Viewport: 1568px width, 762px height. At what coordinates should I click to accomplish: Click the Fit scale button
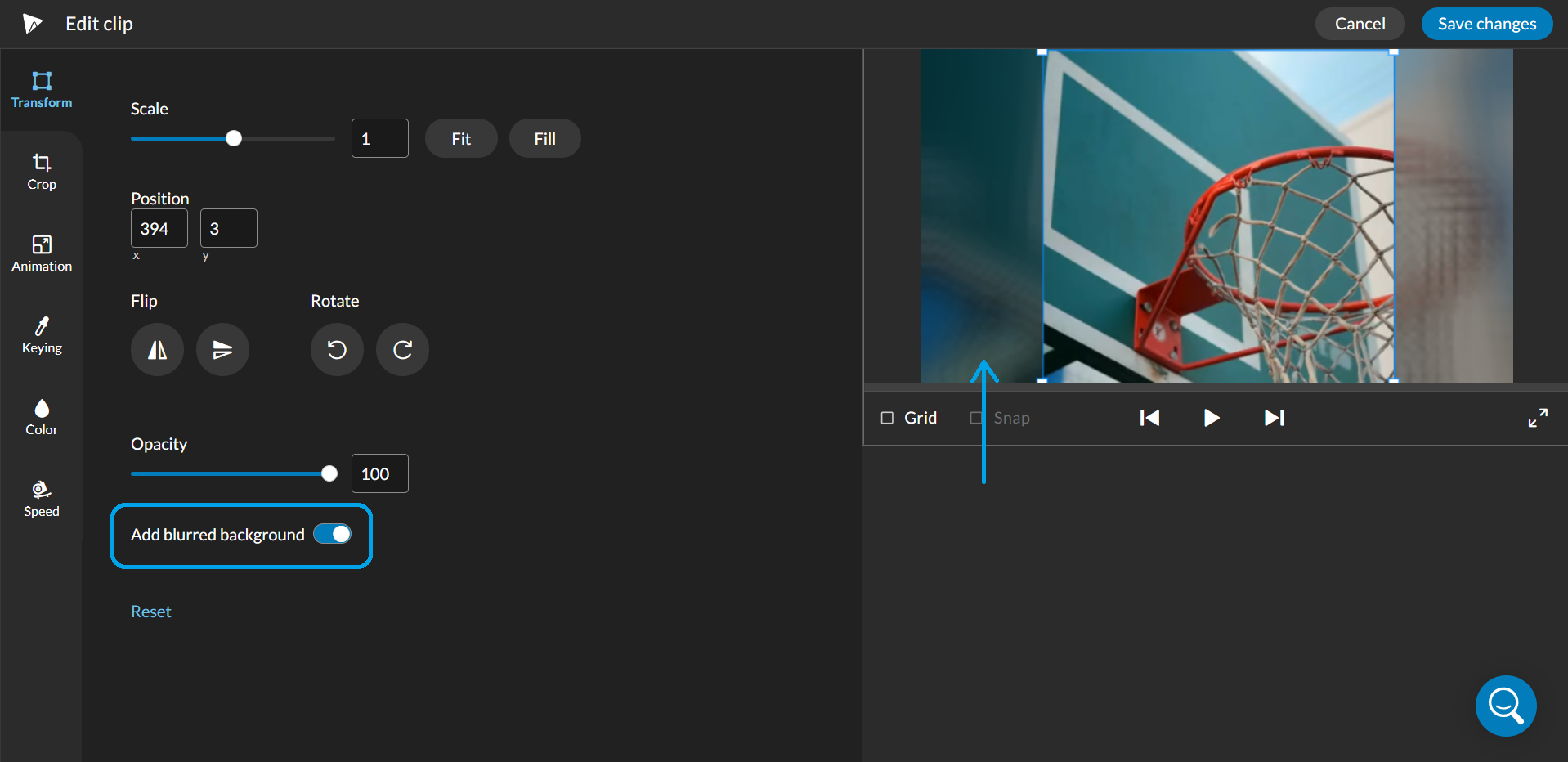coord(461,138)
